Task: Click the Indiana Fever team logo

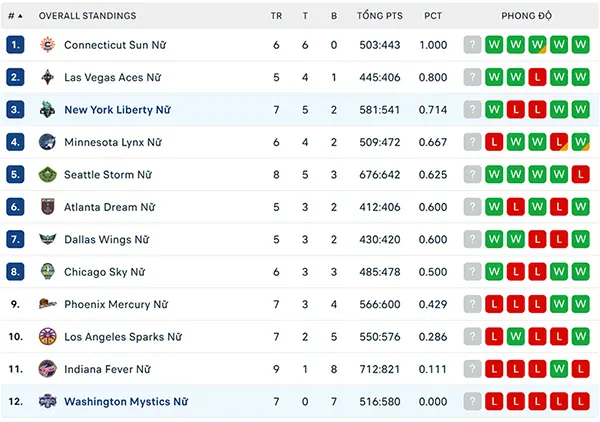Action: pos(47,369)
